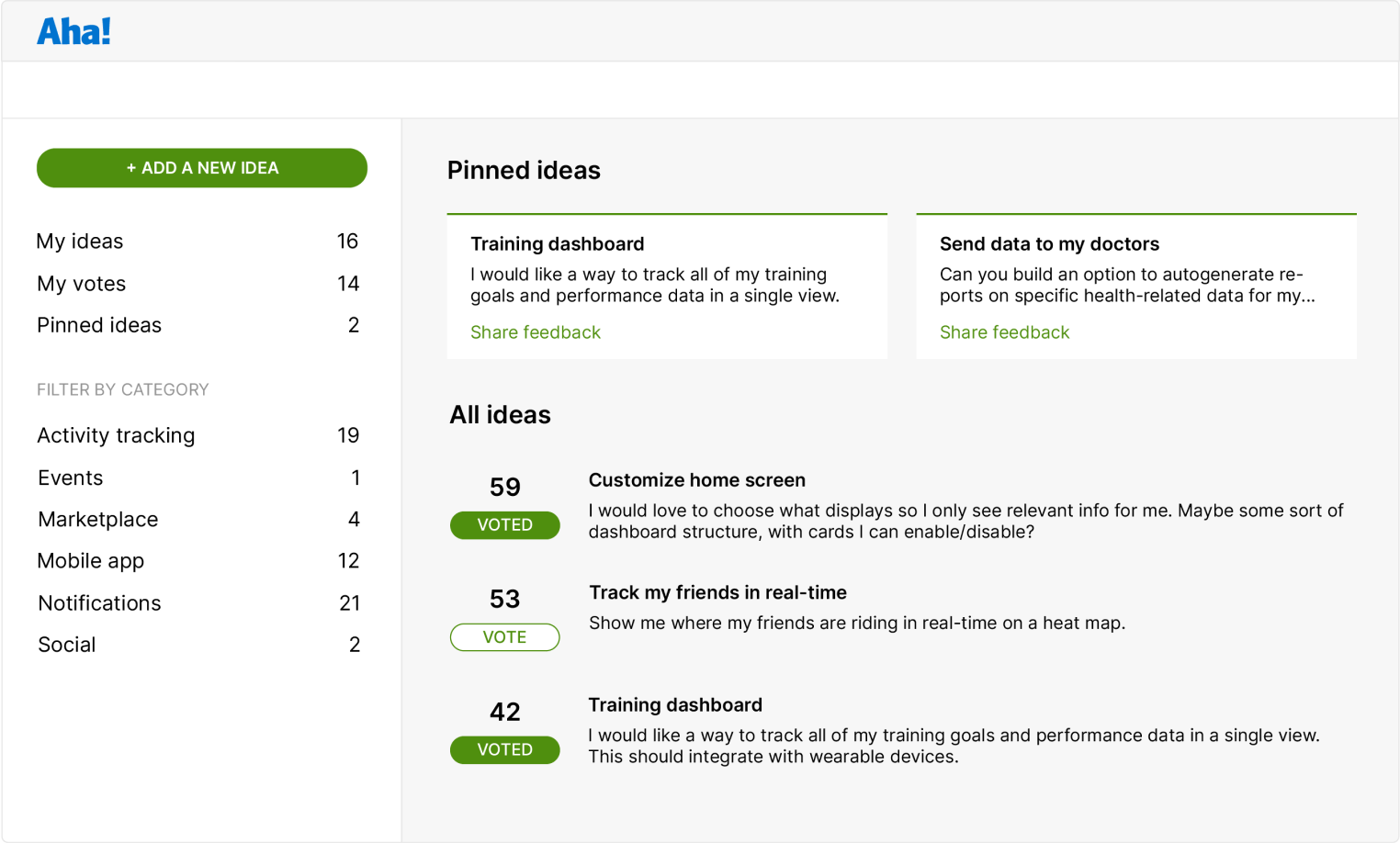Filter ideas by Events category
Screen dimensions: 1400x843
pos(68,477)
